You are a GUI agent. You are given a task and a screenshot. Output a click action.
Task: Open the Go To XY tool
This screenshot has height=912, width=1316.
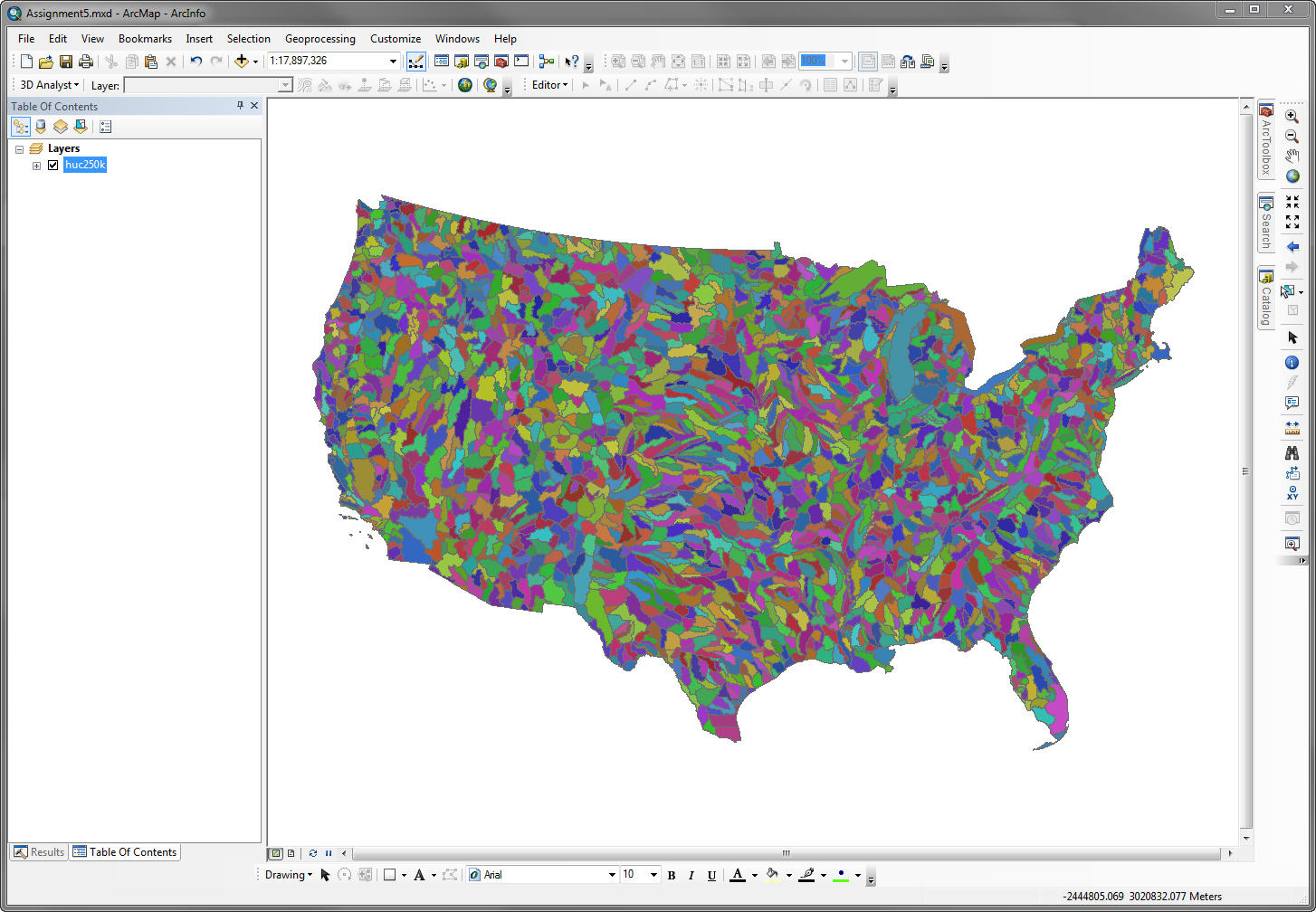tap(1292, 493)
